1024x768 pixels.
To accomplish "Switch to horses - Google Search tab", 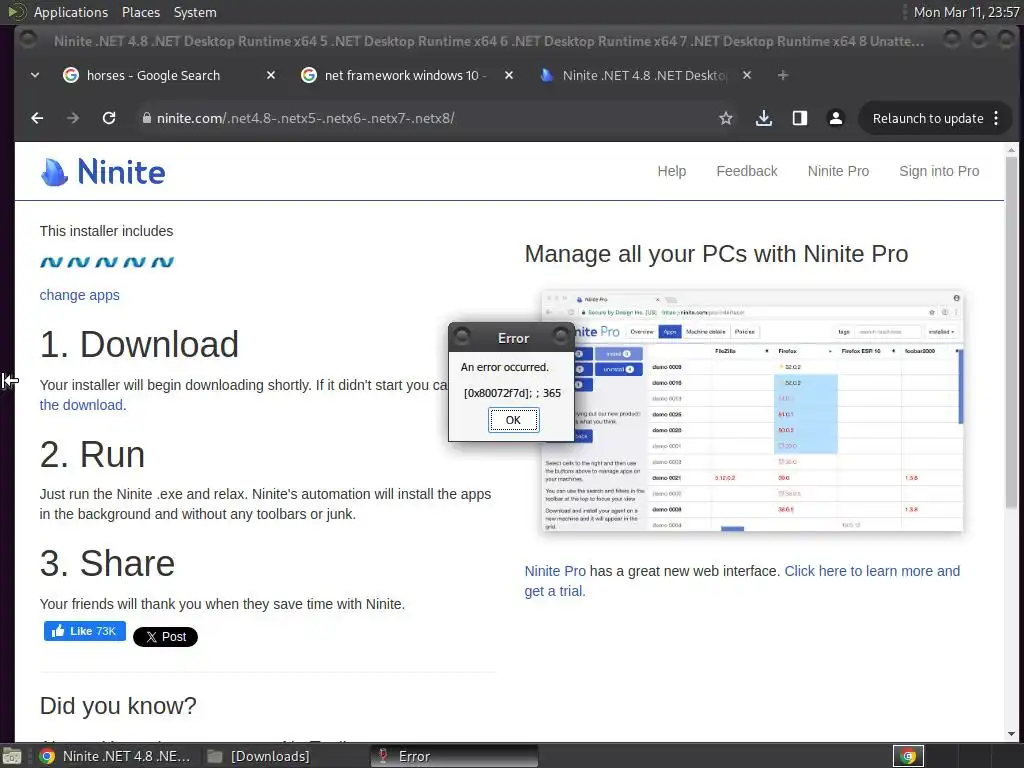I will coord(153,75).
